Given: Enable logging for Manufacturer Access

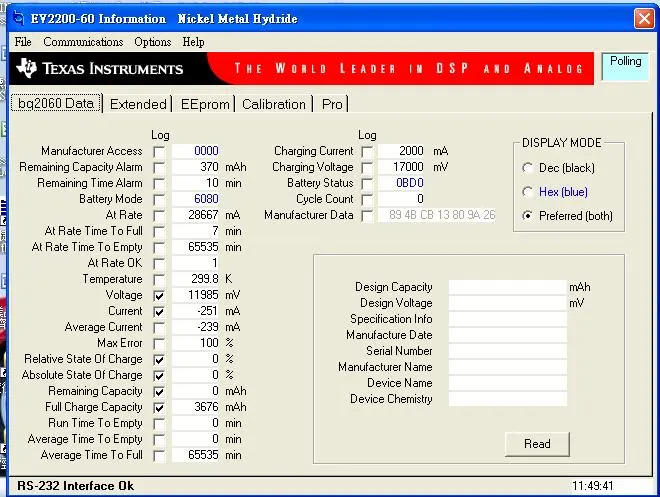Looking at the screenshot, I should pos(159,151).
